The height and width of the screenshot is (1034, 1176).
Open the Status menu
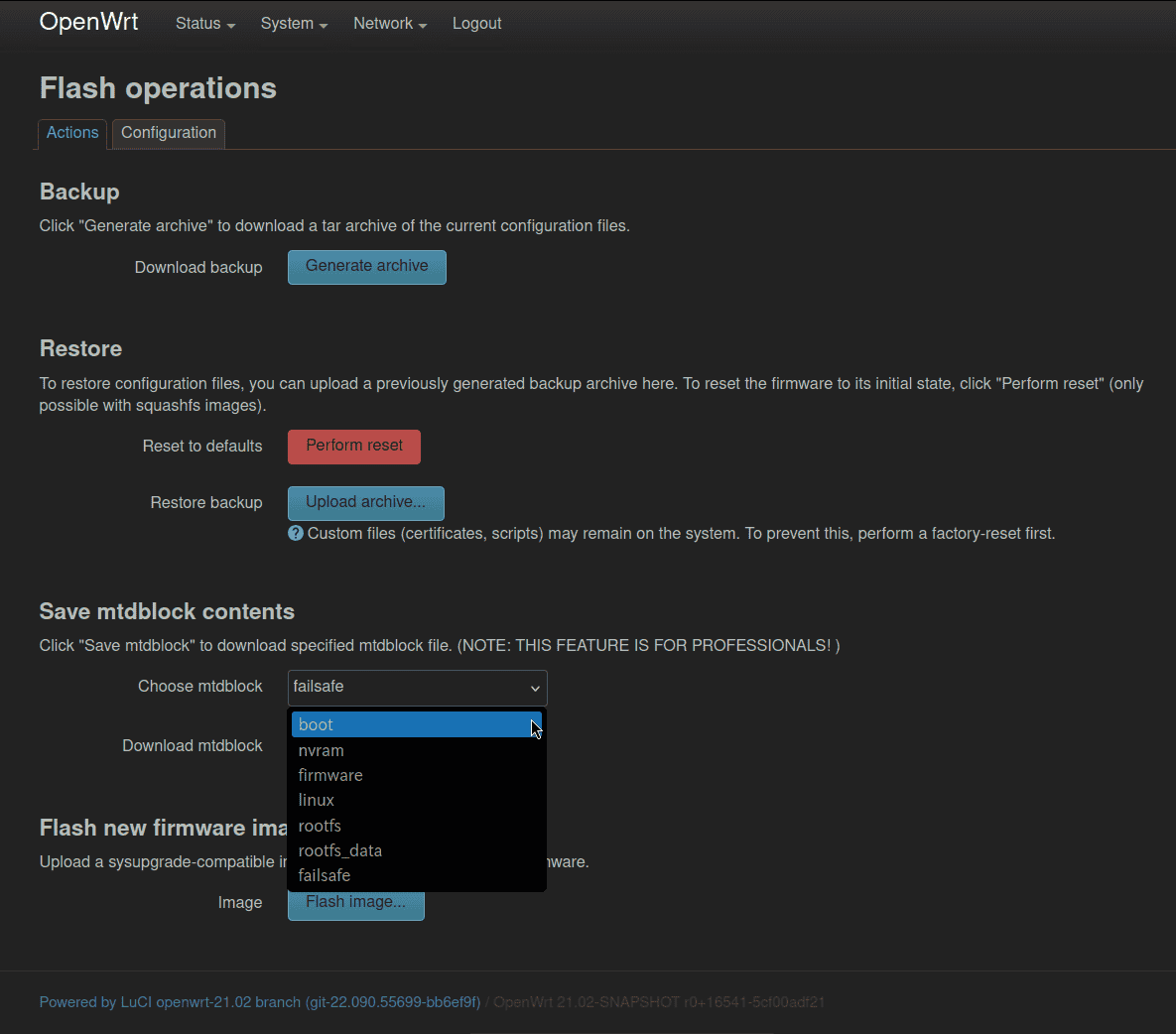pyautogui.click(x=204, y=23)
